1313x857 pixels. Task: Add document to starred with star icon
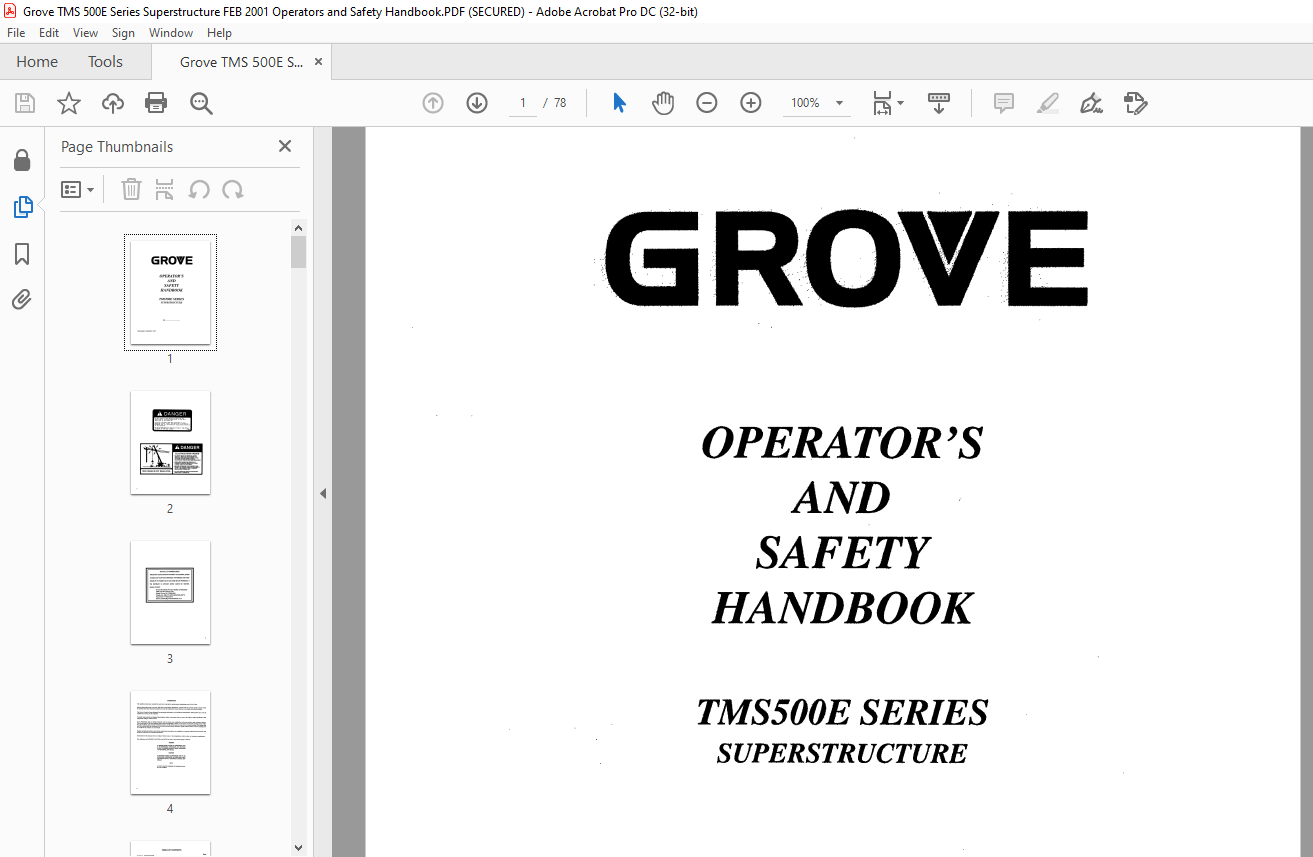[x=68, y=103]
